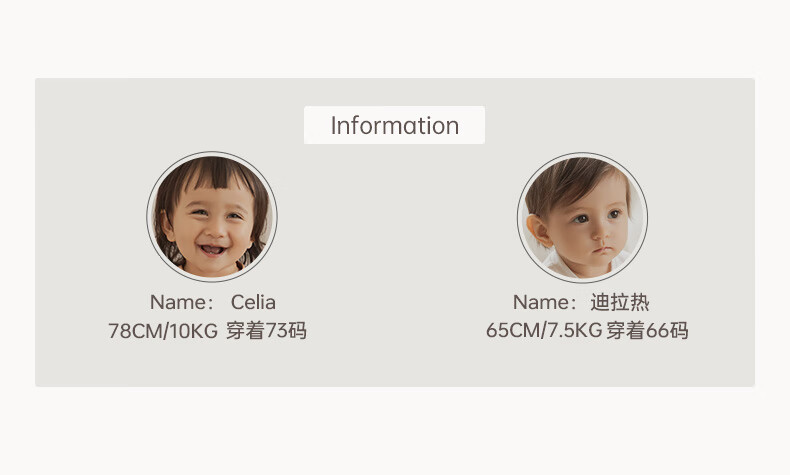This screenshot has height=475, width=790.
Task: Select the name Celia
Action: [x=253, y=302]
